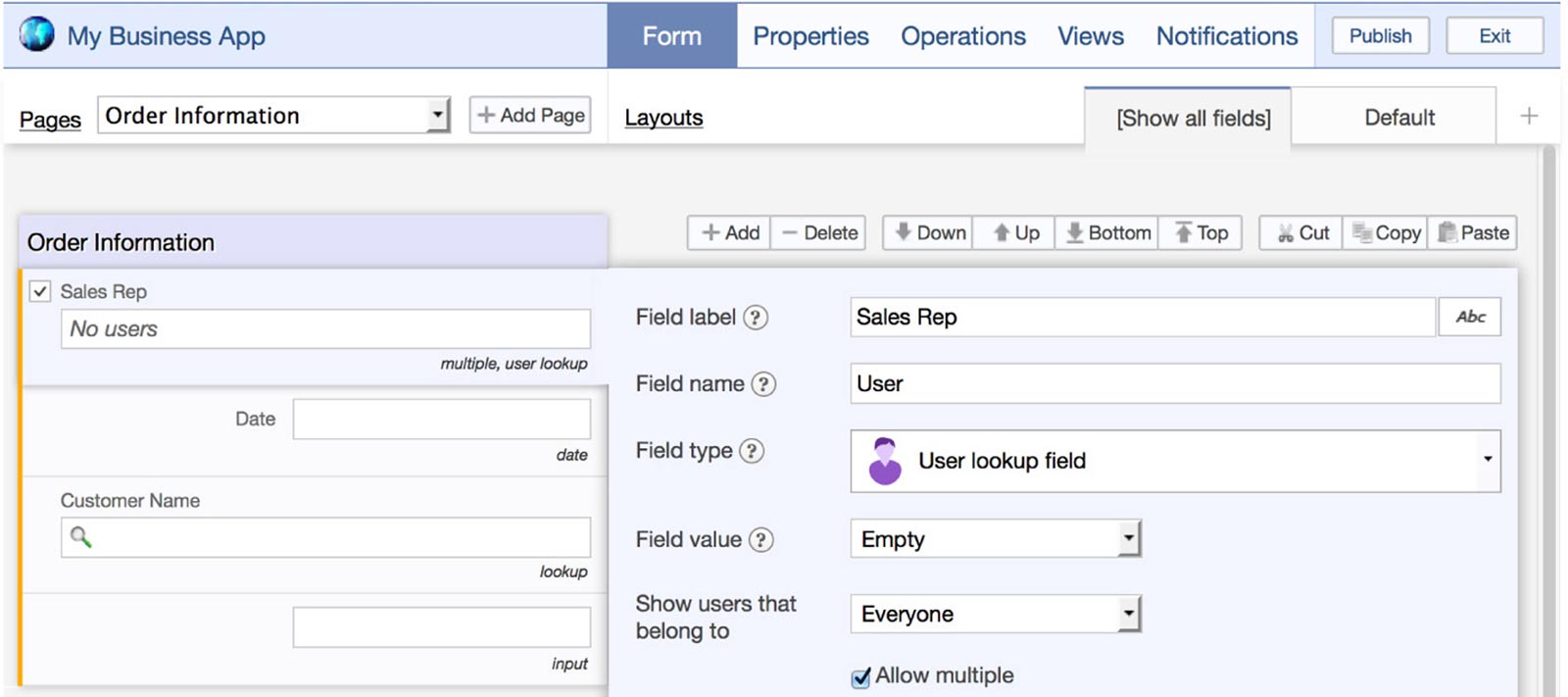1568x697 pixels.
Task: Move field to Top
Action: (x=1200, y=233)
